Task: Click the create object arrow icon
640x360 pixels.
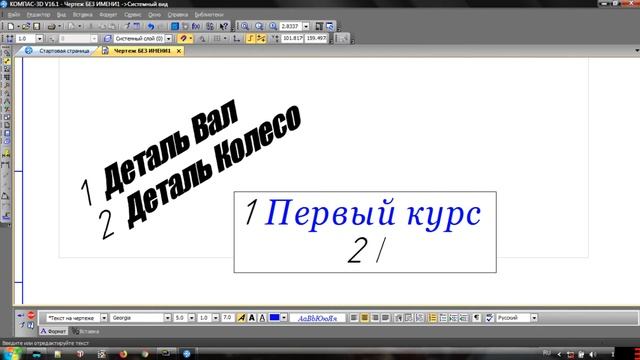Action: 21,316
